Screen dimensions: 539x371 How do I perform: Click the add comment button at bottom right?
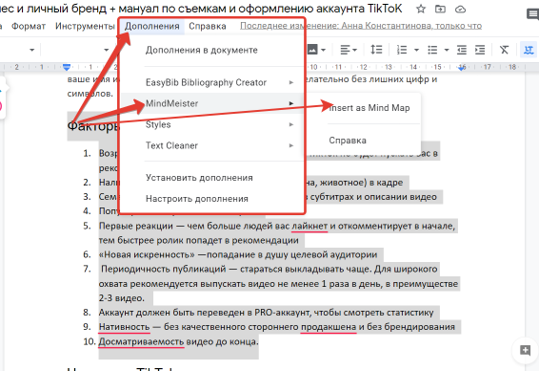click(x=525, y=351)
